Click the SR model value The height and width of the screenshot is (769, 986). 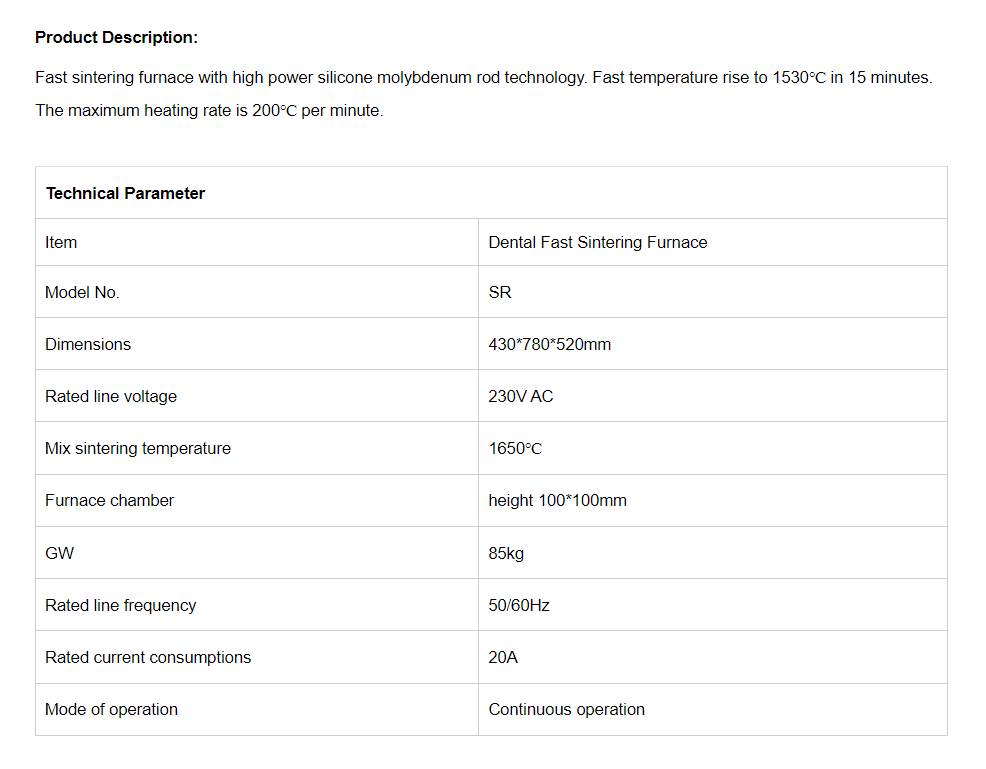pyautogui.click(x=500, y=292)
